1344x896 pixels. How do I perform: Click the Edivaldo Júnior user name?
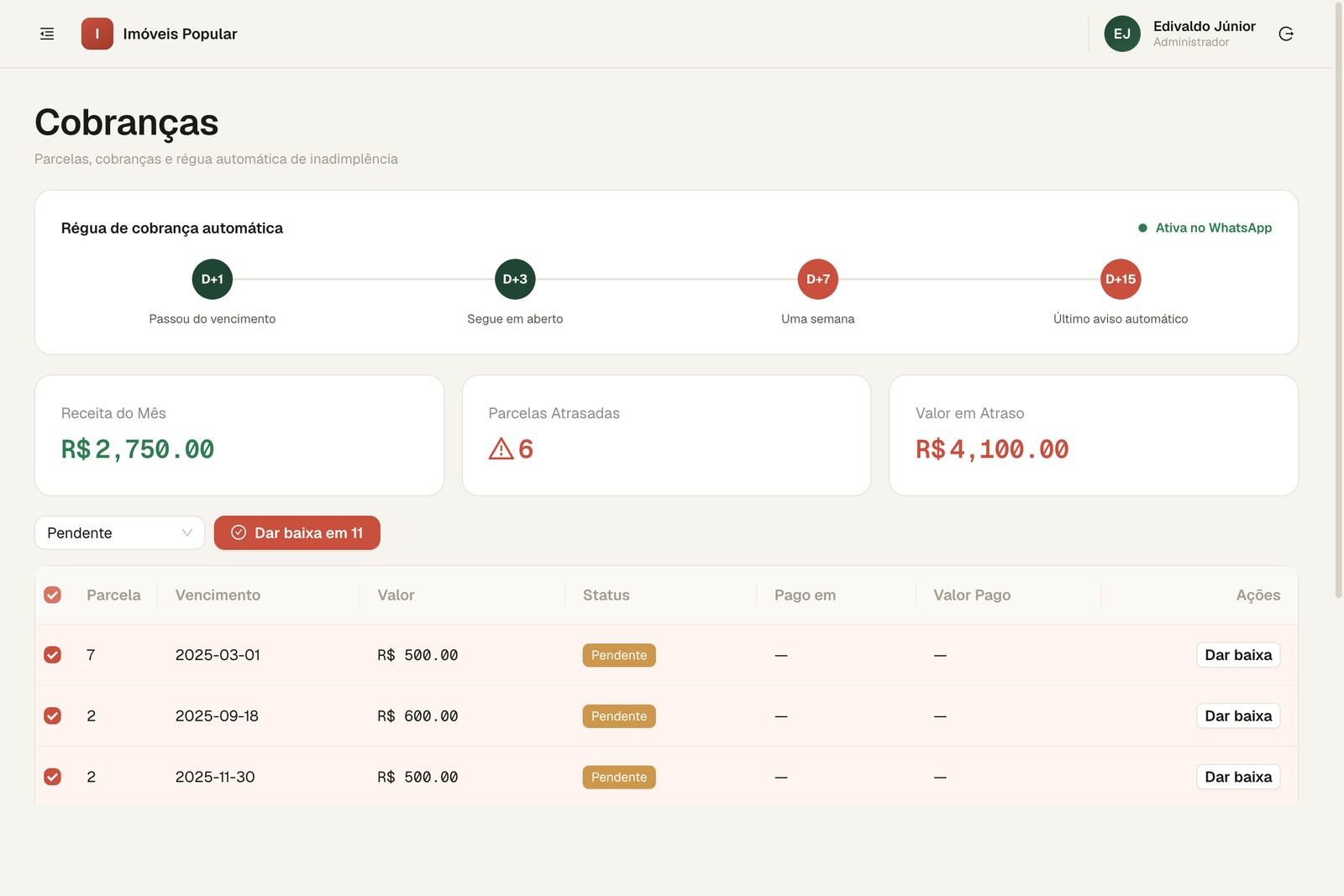coord(1204,26)
